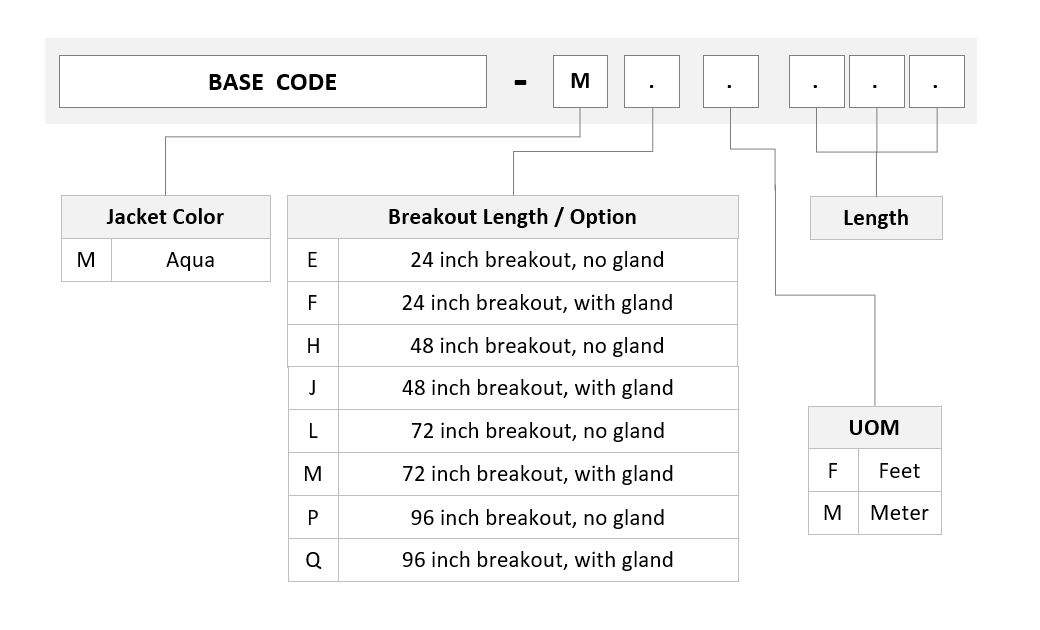Click the last length digit box
1040x630 pixels.
coord(937,82)
